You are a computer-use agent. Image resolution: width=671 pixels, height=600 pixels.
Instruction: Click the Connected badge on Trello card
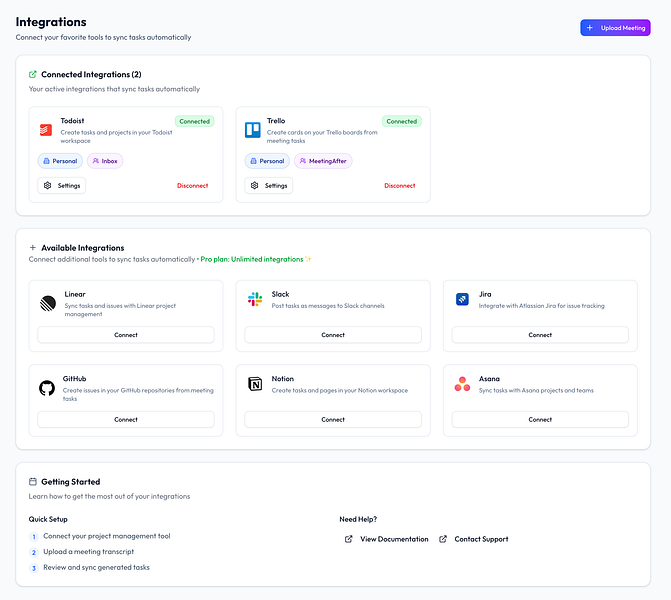point(402,121)
